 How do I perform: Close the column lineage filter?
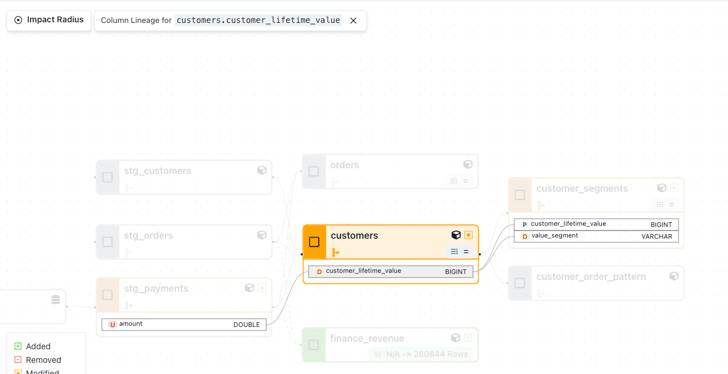[x=353, y=20]
